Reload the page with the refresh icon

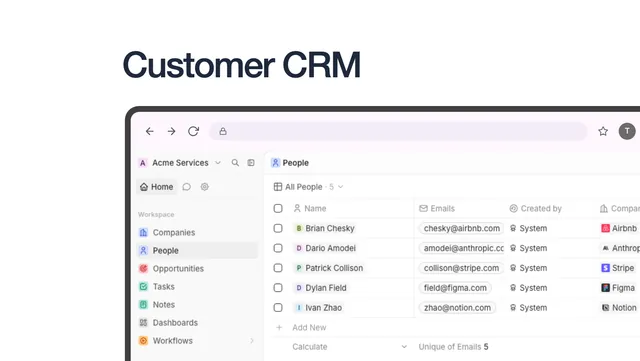[x=193, y=131]
